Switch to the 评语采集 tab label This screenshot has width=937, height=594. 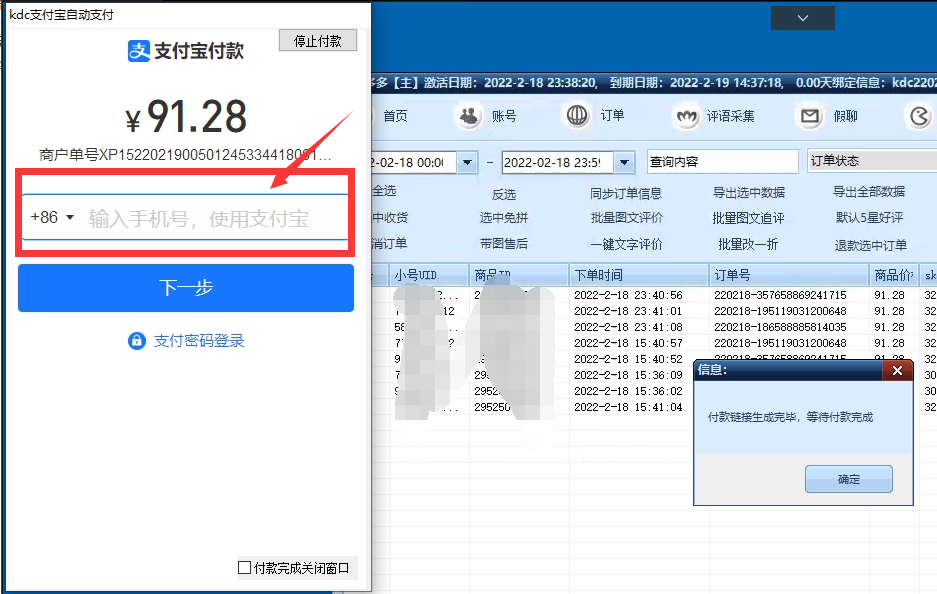click(x=730, y=116)
